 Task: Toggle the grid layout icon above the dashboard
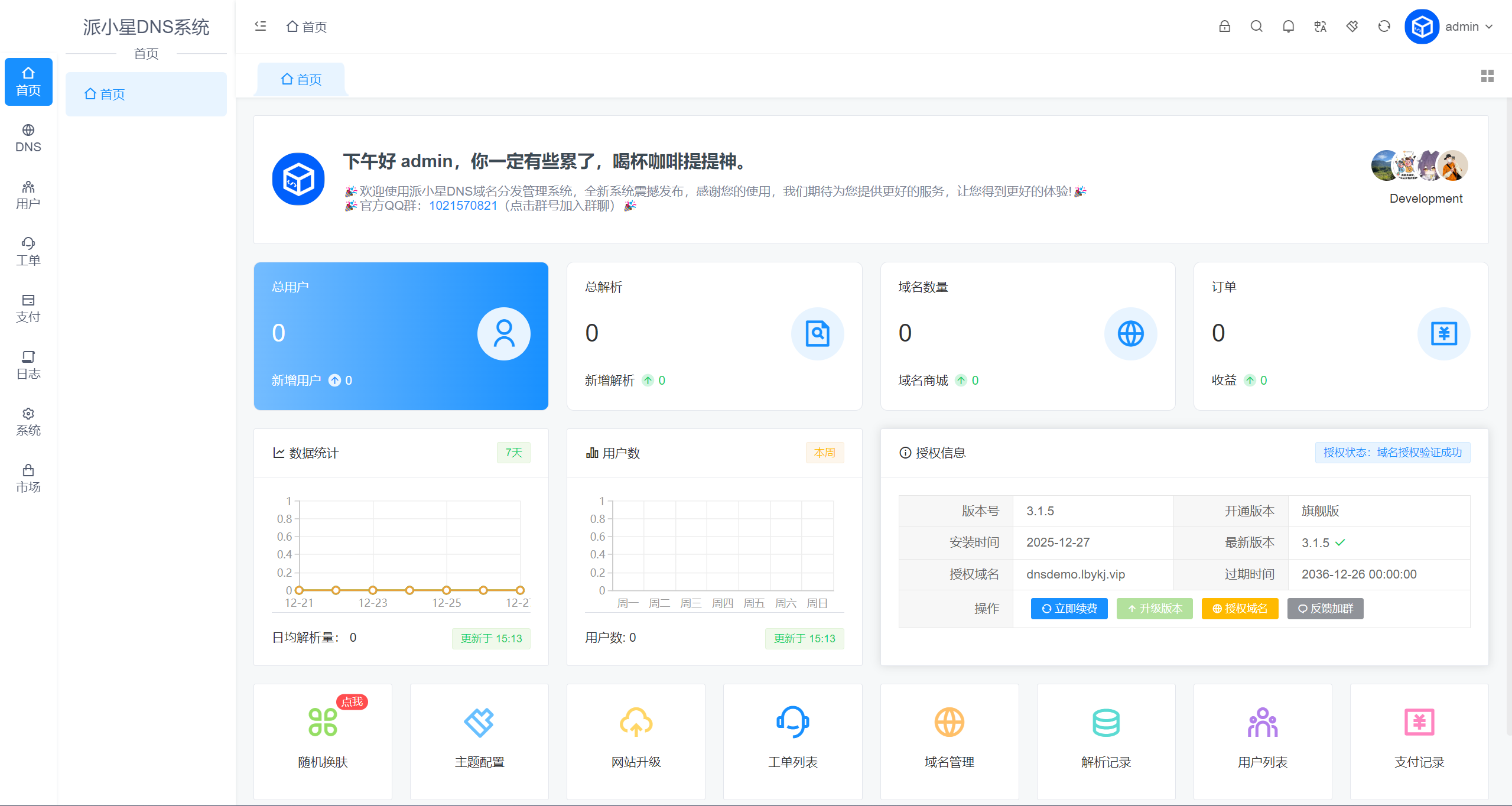click(1487, 76)
